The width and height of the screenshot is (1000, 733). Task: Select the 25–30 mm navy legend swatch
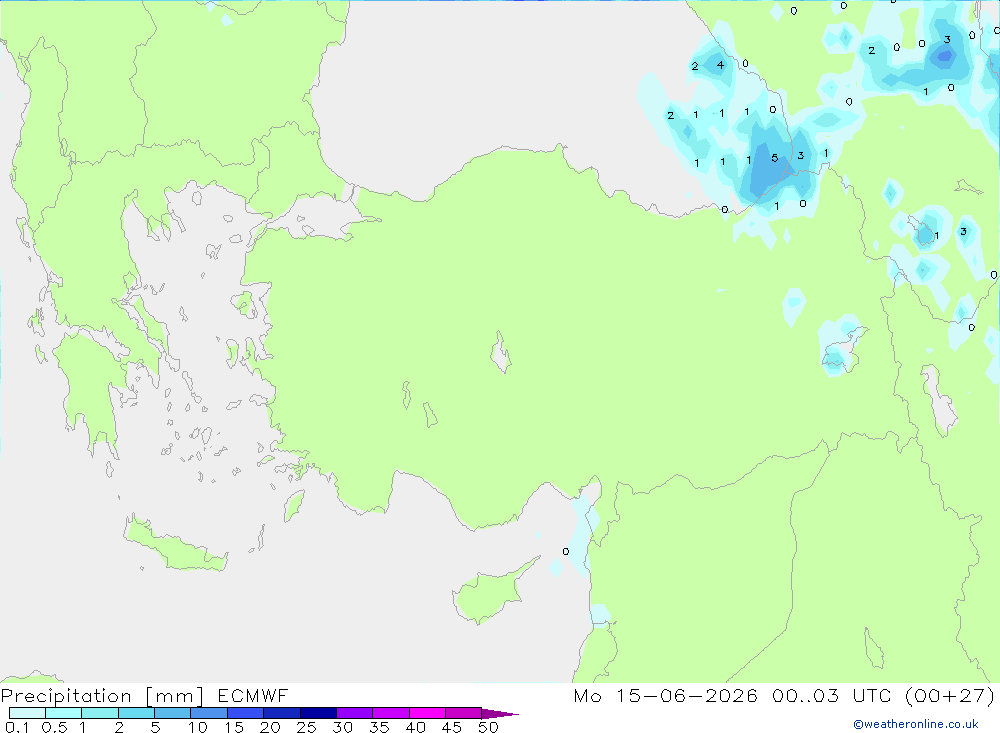click(x=318, y=713)
